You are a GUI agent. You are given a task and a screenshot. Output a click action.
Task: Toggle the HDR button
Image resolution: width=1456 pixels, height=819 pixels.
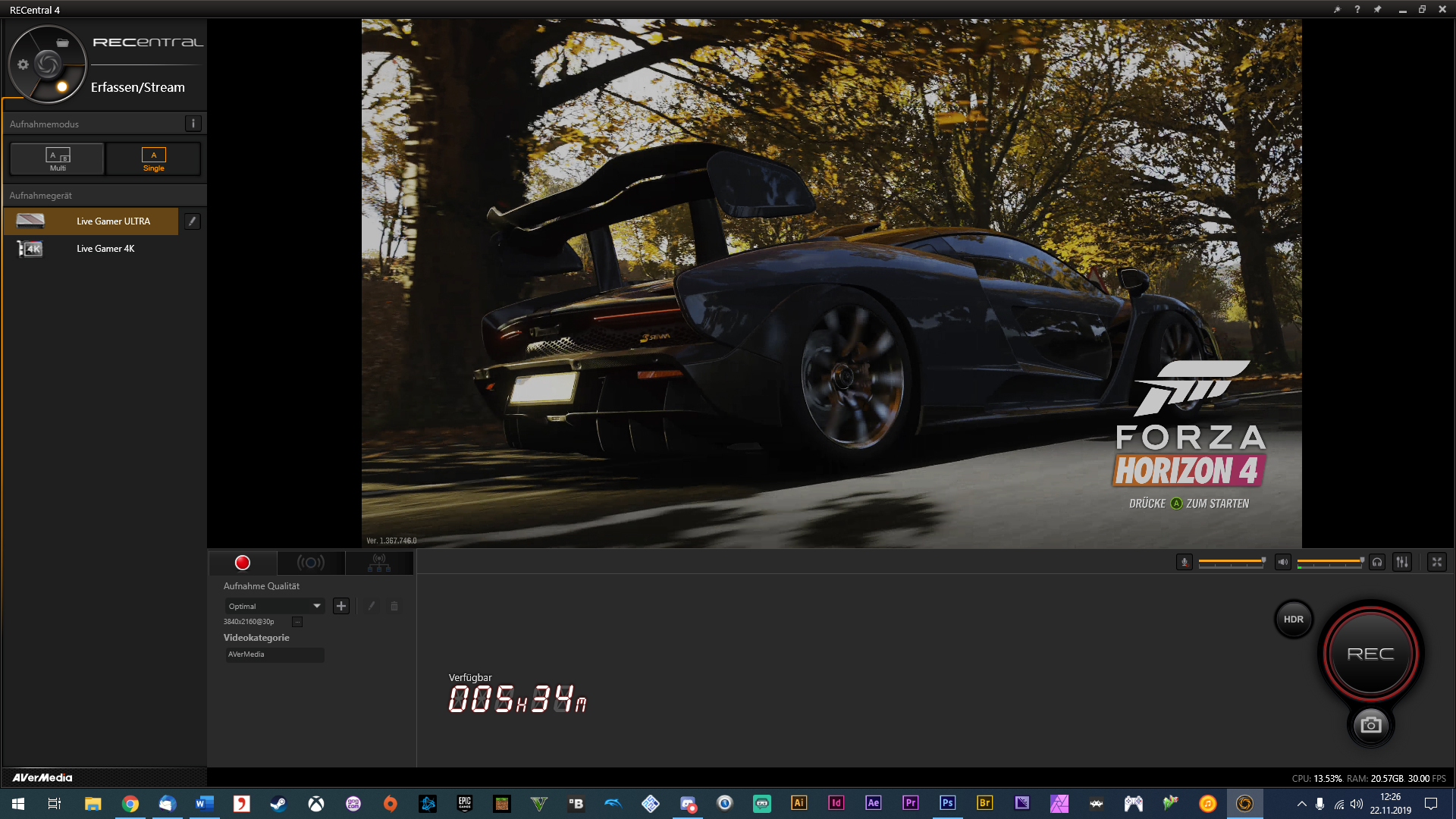point(1293,619)
